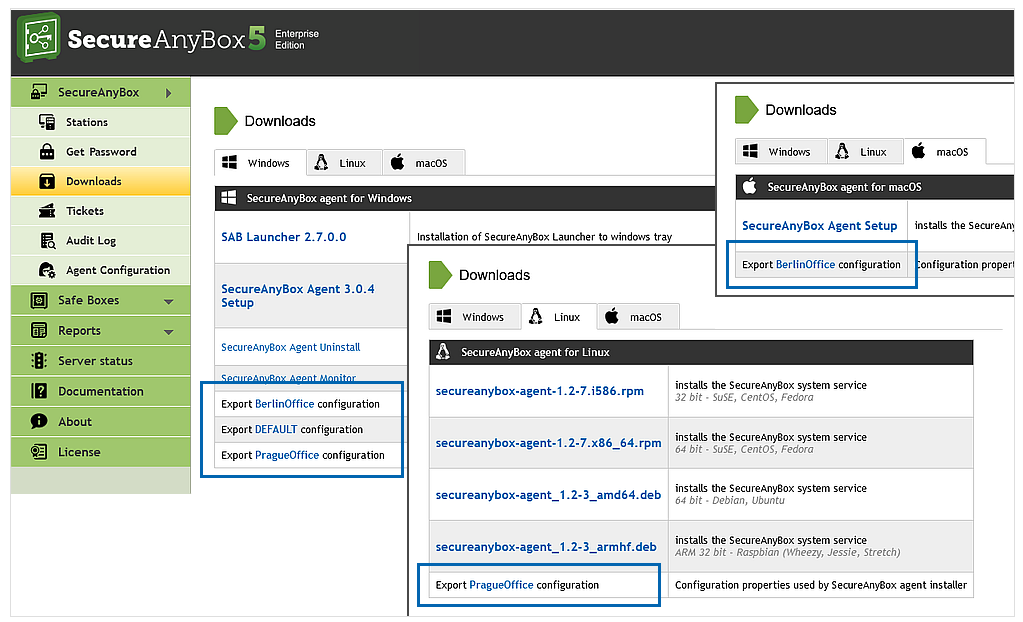Viewport: 1023px width, 622px height.
Task: Click the Agent Configuration icon
Action: tap(47, 270)
